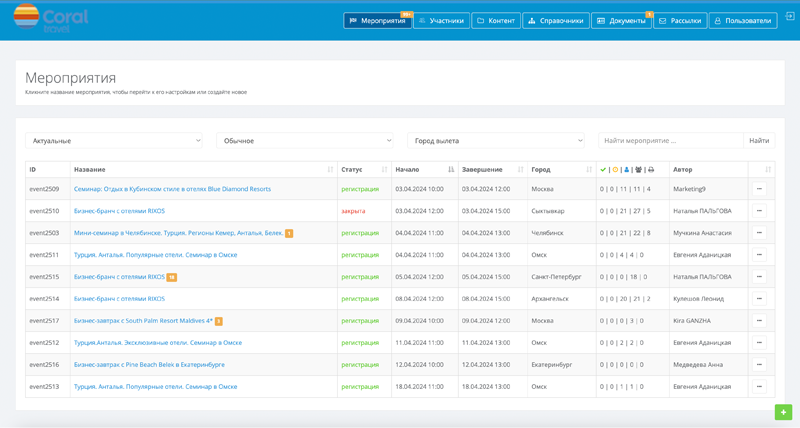Open actions menu for event2509 row
The height and width of the screenshot is (428, 800).
759,189
